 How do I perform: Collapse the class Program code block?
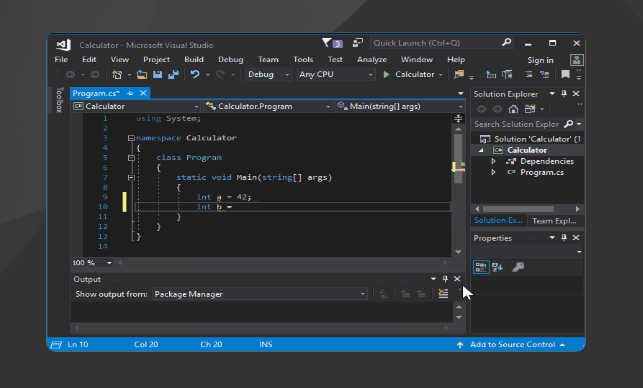pyautogui.click(x=131, y=158)
